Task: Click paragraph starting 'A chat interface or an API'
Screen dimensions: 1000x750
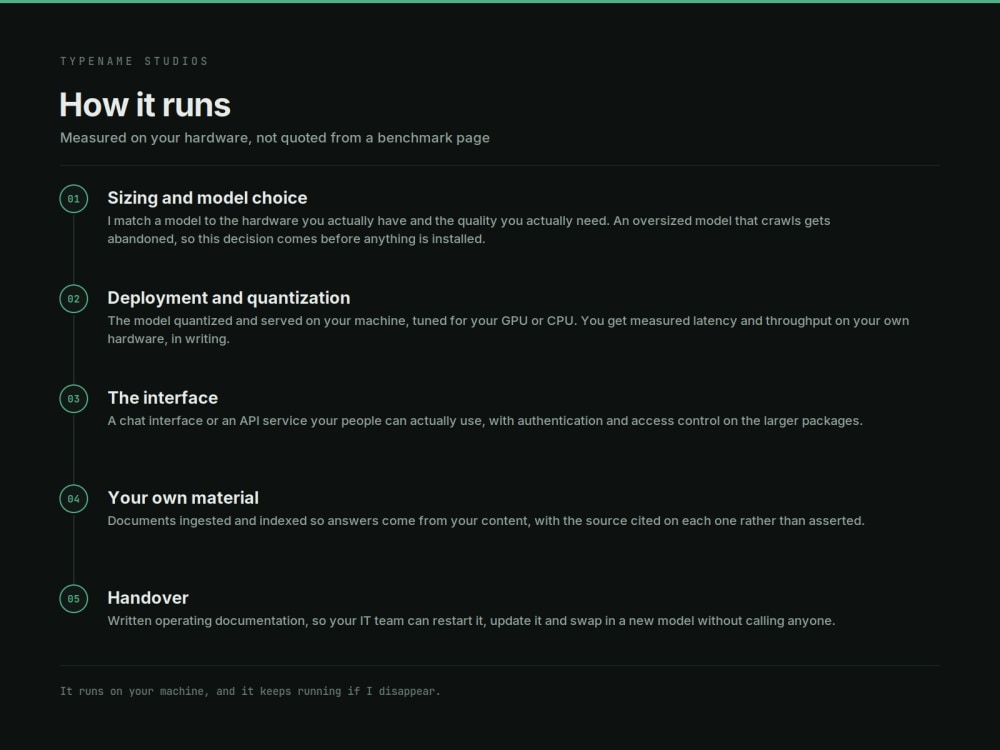Action: click(x=485, y=421)
